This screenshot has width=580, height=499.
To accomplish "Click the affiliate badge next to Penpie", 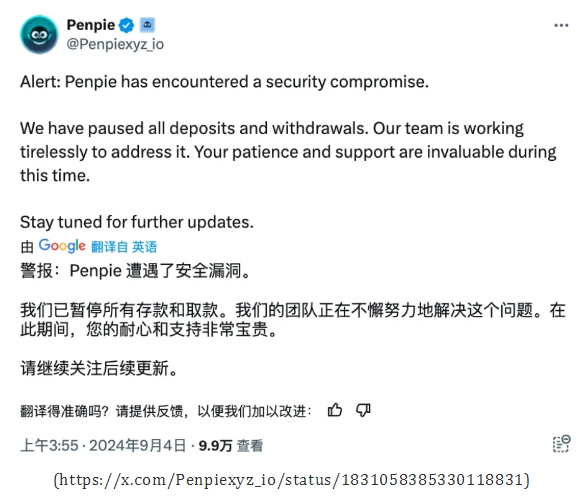I will click(x=147, y=25).
